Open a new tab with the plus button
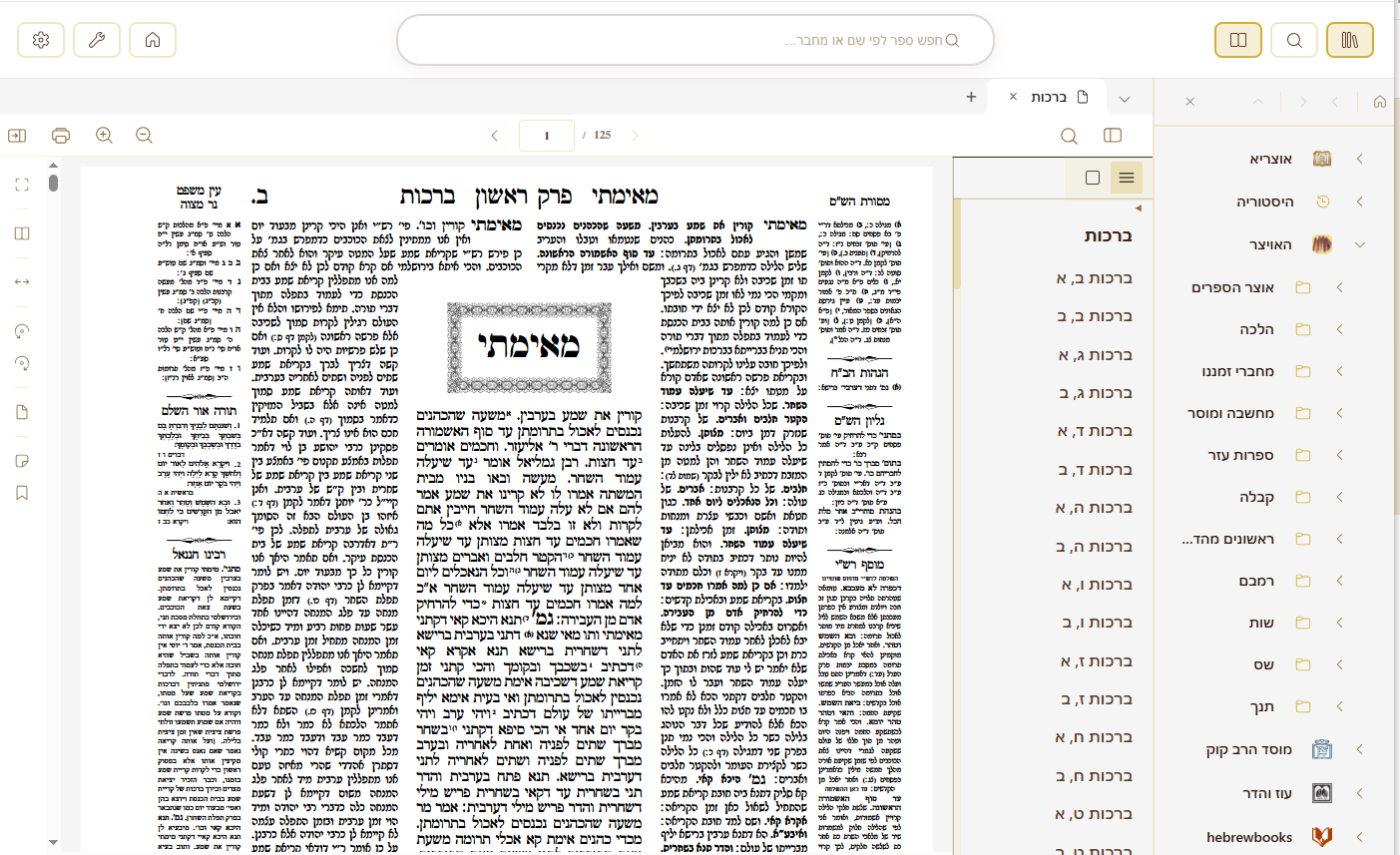This screenshot has width=1400, height=855. coord(970,97)
